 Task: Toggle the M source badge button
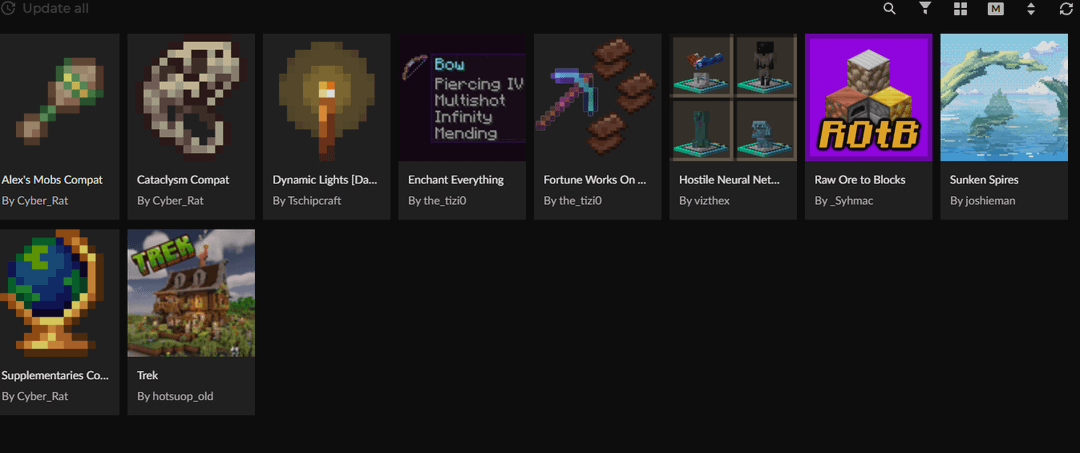[995, 9]
